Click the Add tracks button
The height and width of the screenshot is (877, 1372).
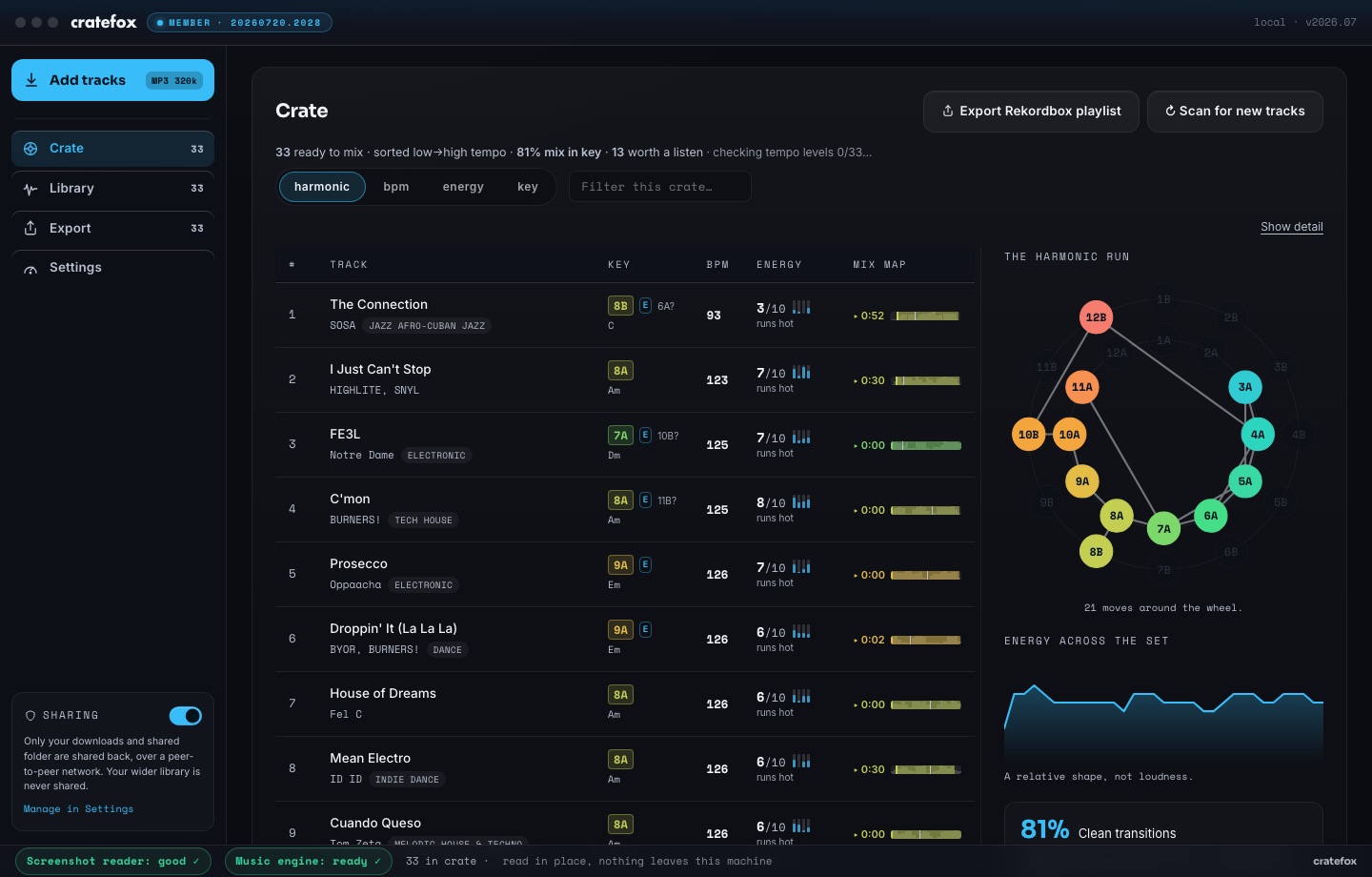(112, 80)
